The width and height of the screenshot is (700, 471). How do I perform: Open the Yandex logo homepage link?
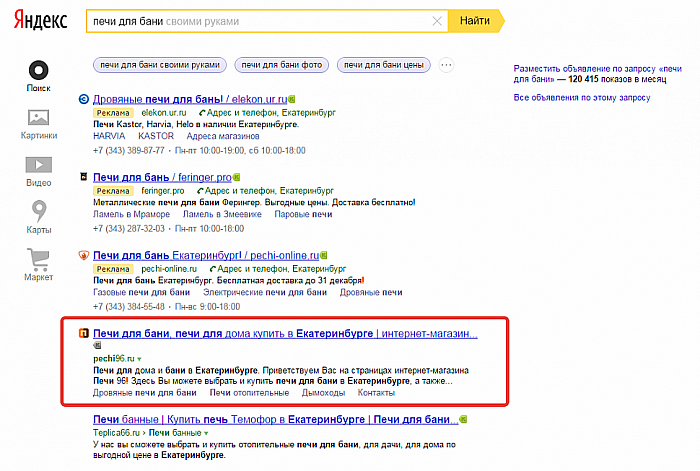[x=40, y=21]
